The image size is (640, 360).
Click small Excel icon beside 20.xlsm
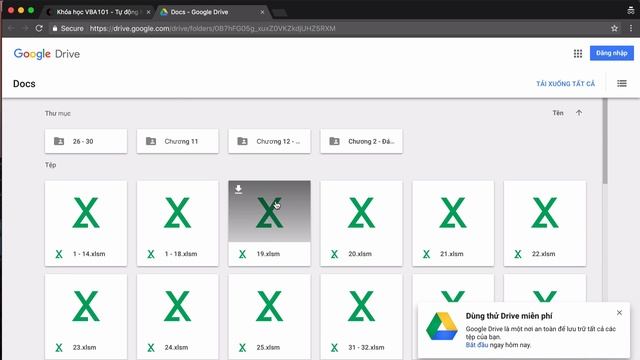click(334, 254)
